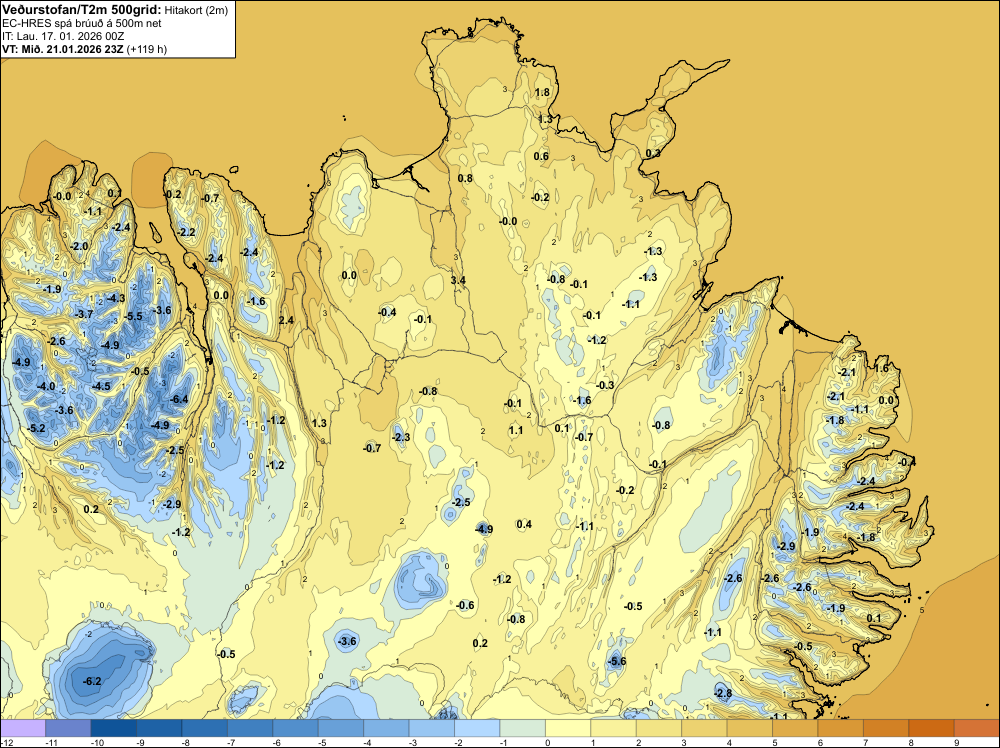
Task: Click the legend swatch between -5 and -4
Action: (341, 728)
